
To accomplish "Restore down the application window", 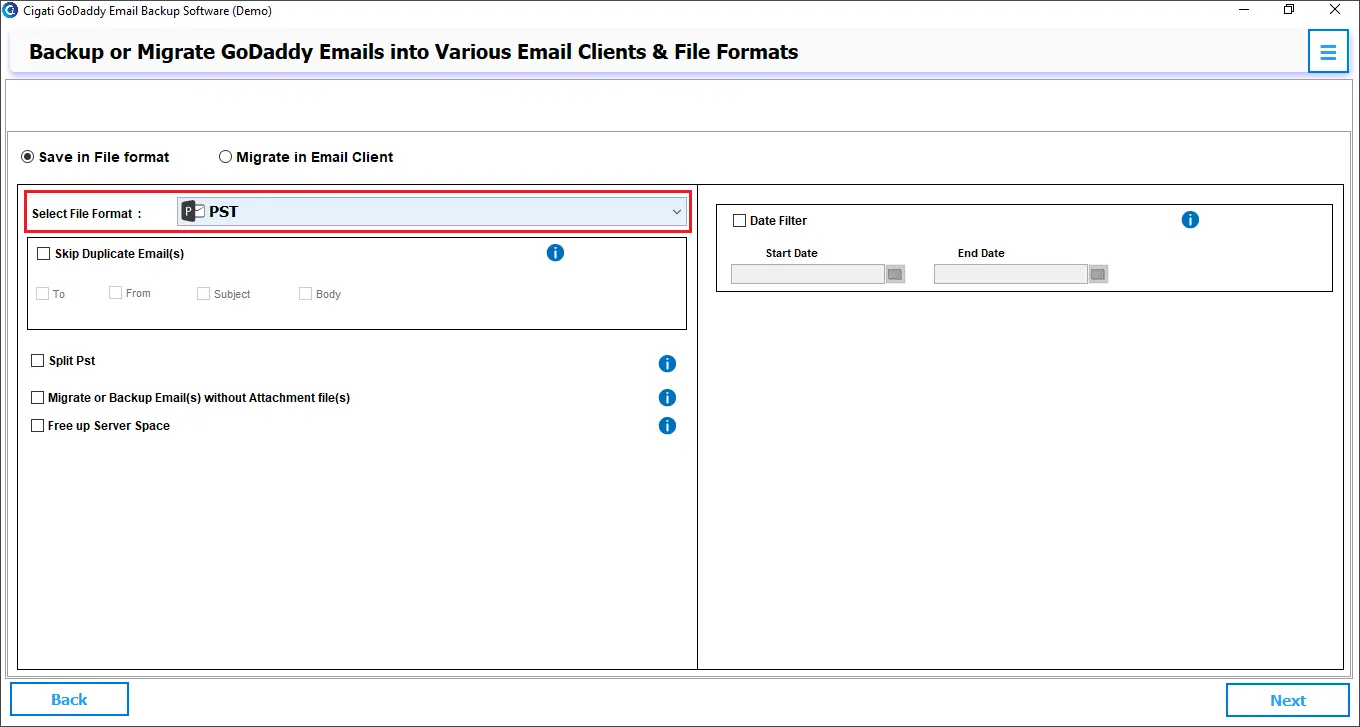I will pyautogui.click(x=1289, y=10).
